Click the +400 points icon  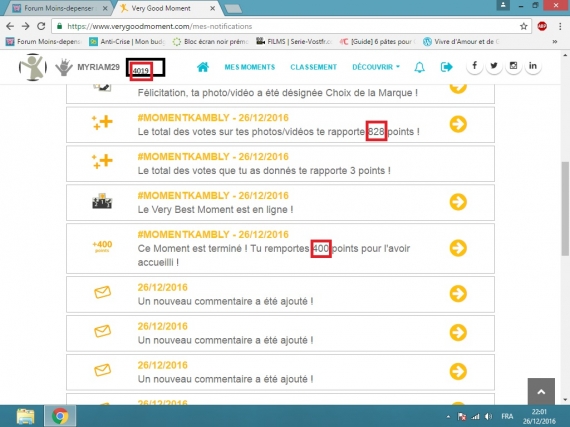pos(102,246)
